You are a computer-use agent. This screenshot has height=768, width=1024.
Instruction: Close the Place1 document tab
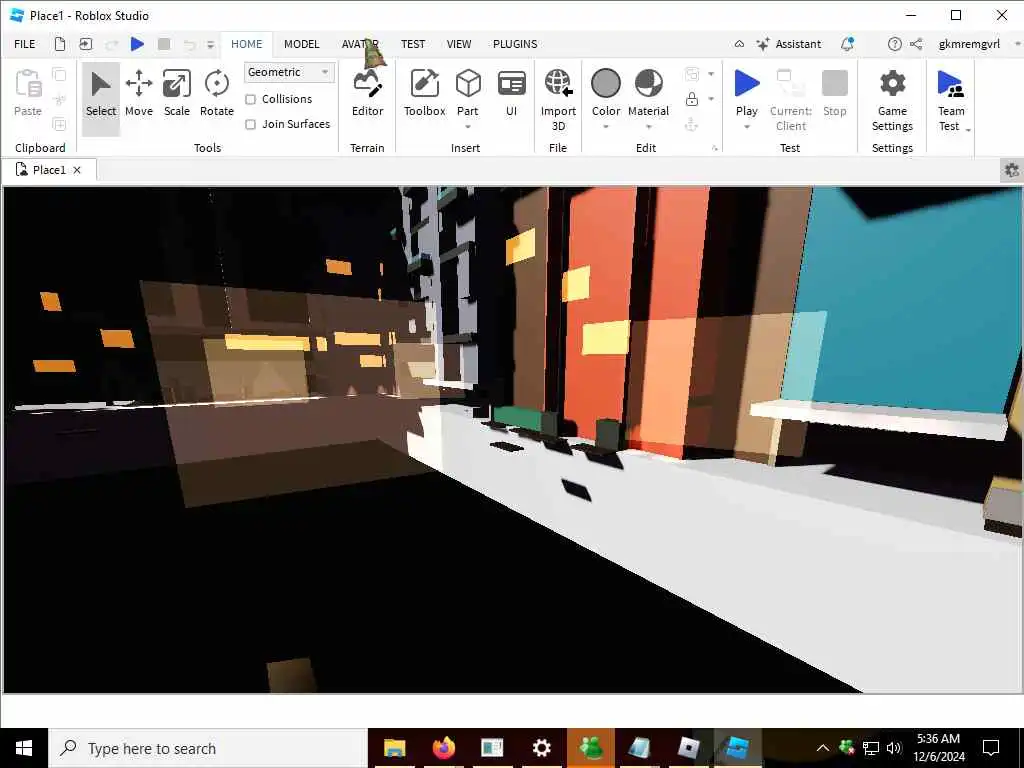pyautogui.click(x=77, y=170)
